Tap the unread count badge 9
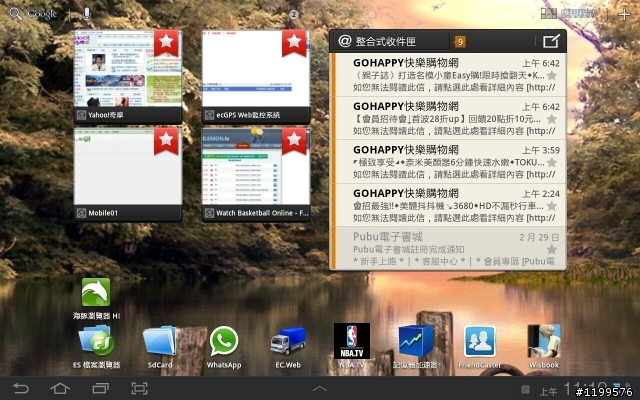 (460, 42)
